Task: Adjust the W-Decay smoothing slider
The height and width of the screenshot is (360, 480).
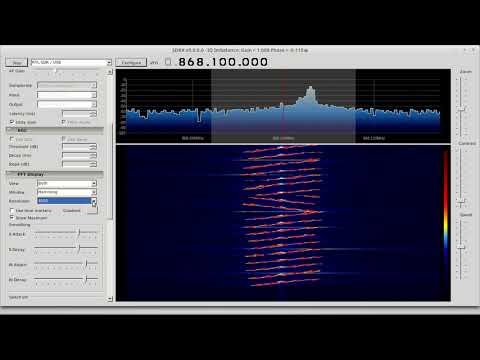Action: point(85,278)
